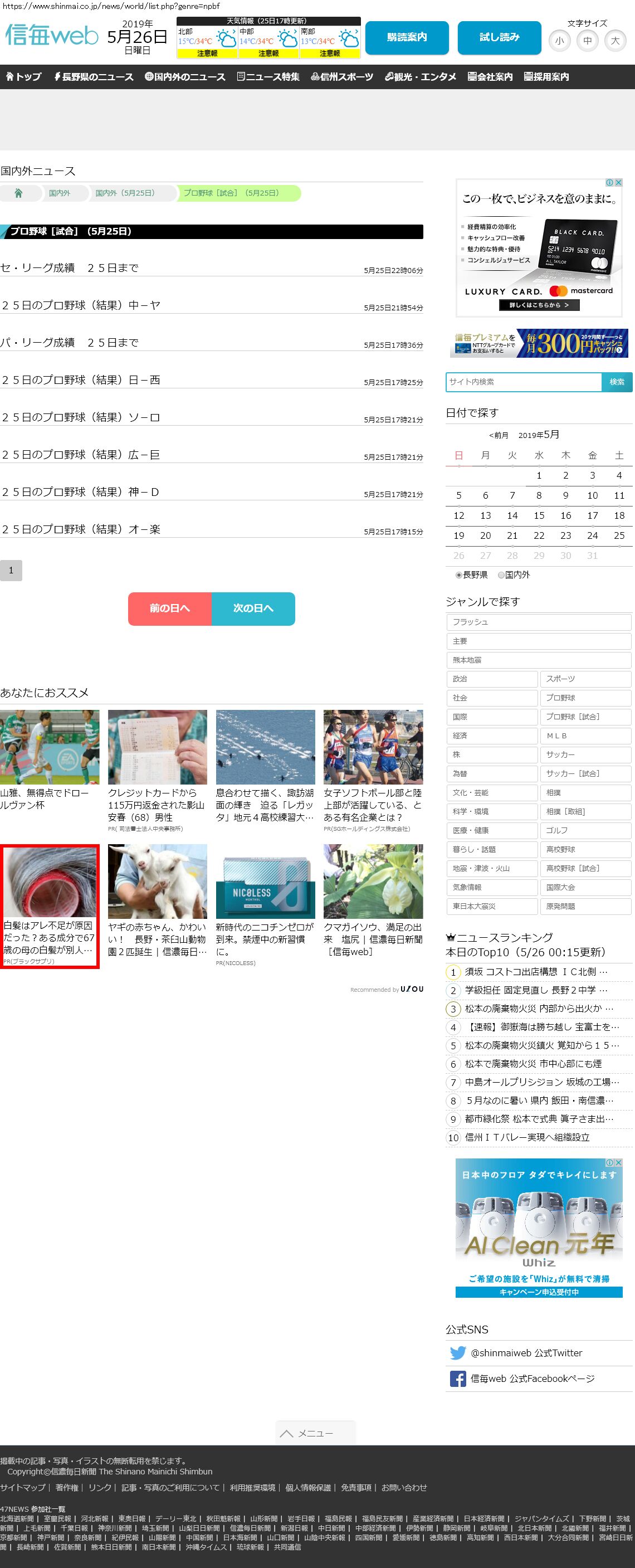Image resolution: width=635 pixels, height=1568 pixels.
Task: Open サイトマップ footer link
Action: tap(22, 1488)
